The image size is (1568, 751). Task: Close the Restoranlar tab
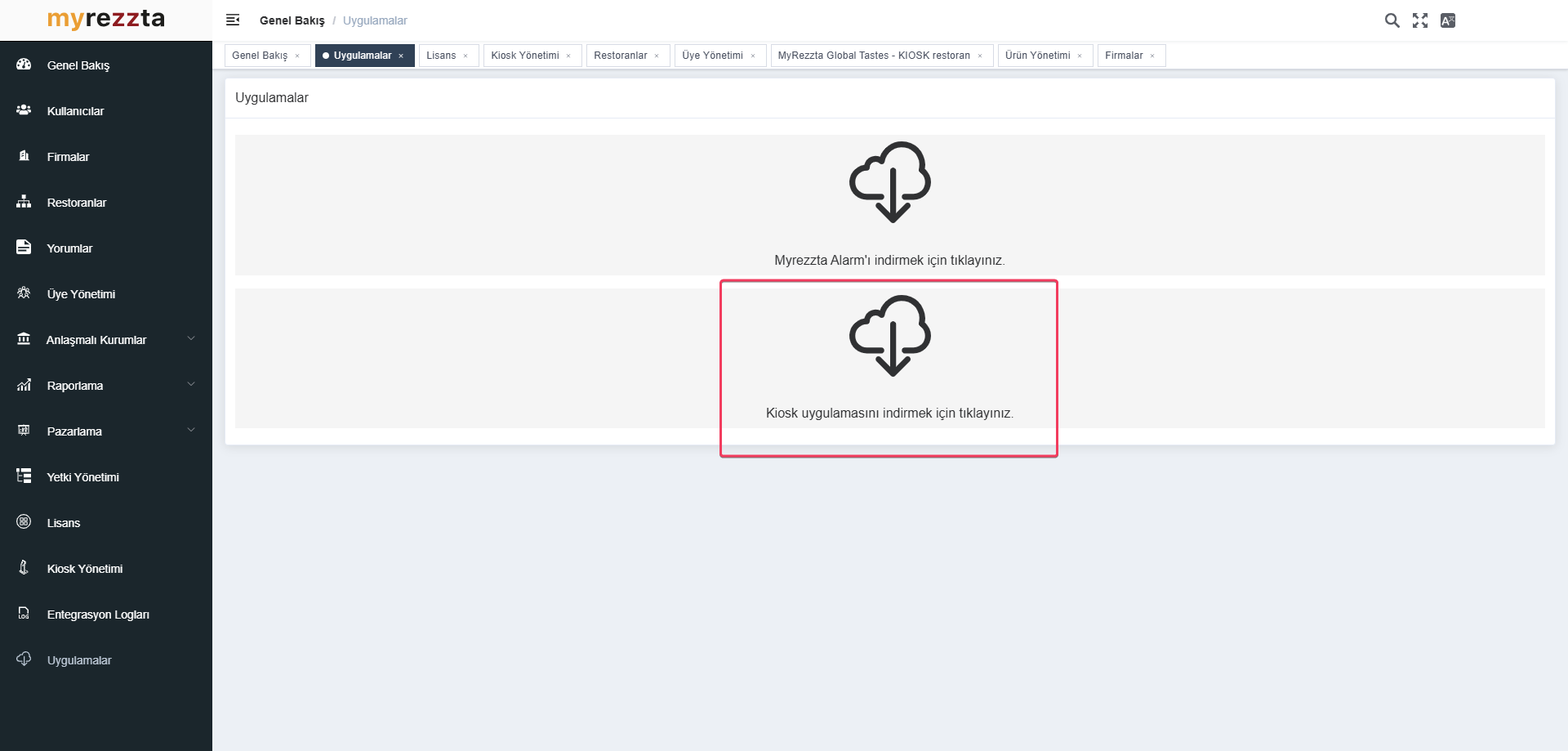point(657,56)
